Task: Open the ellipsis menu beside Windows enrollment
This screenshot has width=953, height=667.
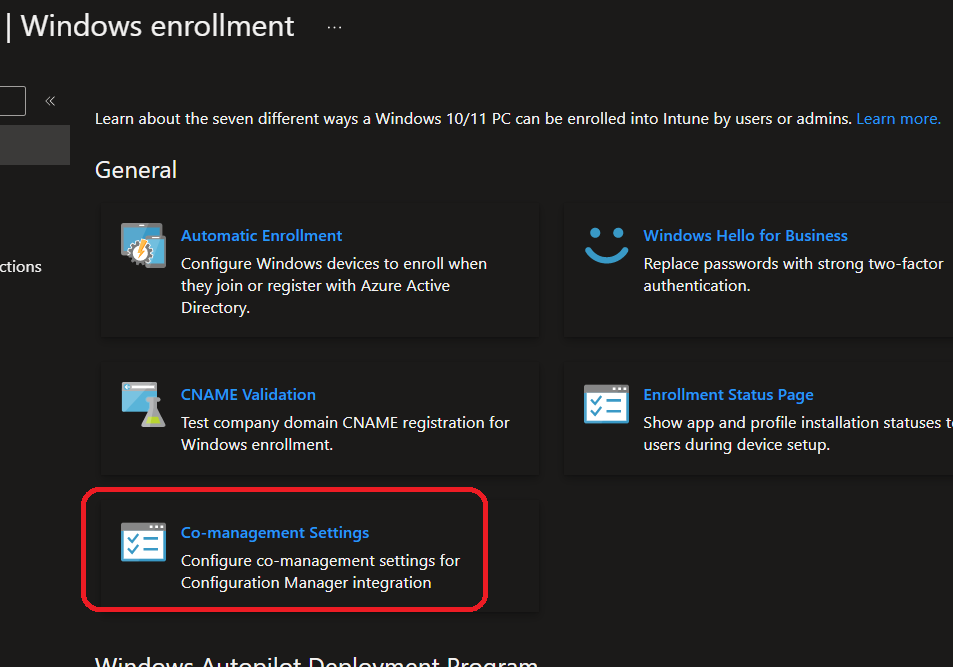Action: pos(334,28)
